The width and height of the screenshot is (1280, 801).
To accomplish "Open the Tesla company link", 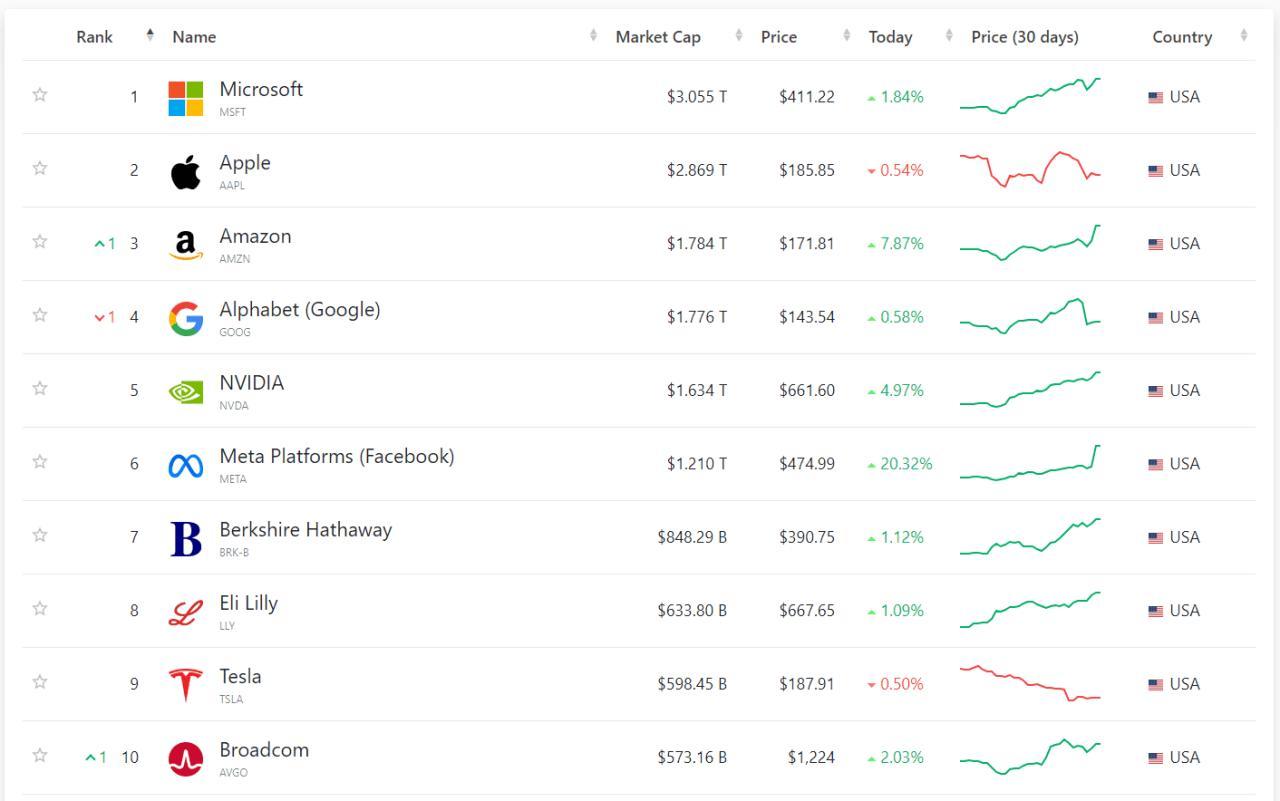I will 240,676.
